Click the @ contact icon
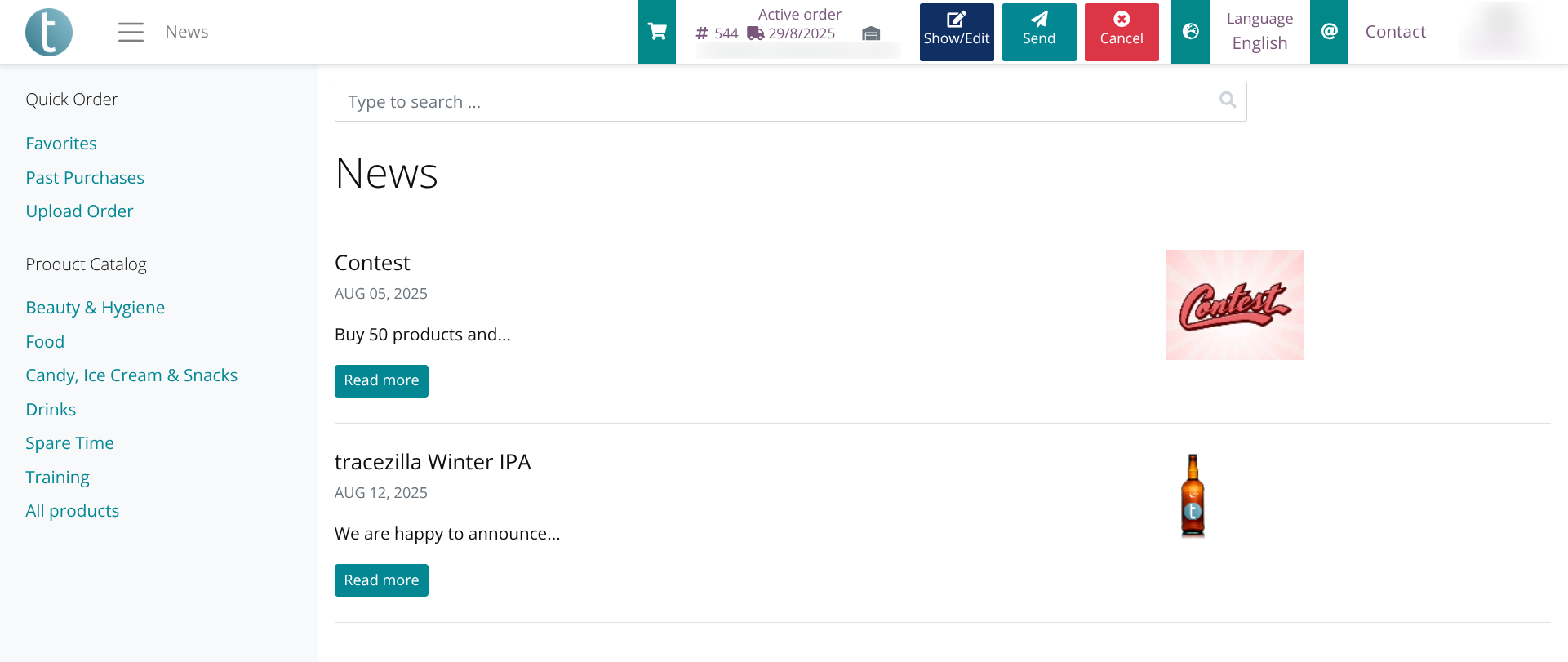 point(1330,32)
